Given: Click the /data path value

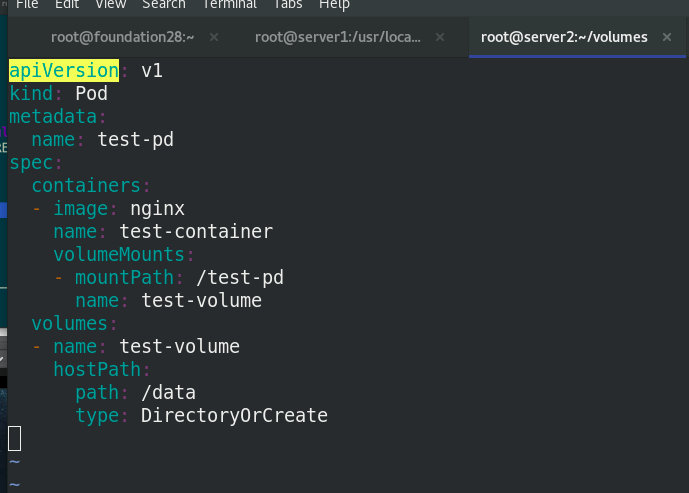Looking at the screenshot, I should [x=168, y=392].
